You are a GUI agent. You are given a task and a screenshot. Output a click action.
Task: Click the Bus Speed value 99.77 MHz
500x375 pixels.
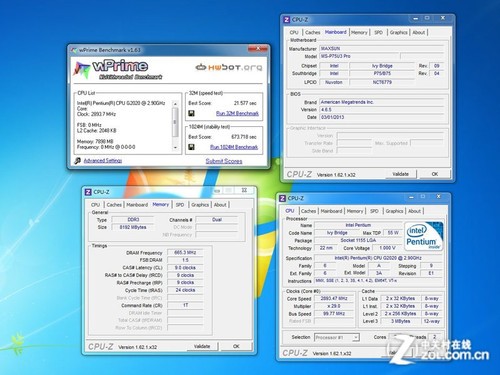click(x=334, y=314)
